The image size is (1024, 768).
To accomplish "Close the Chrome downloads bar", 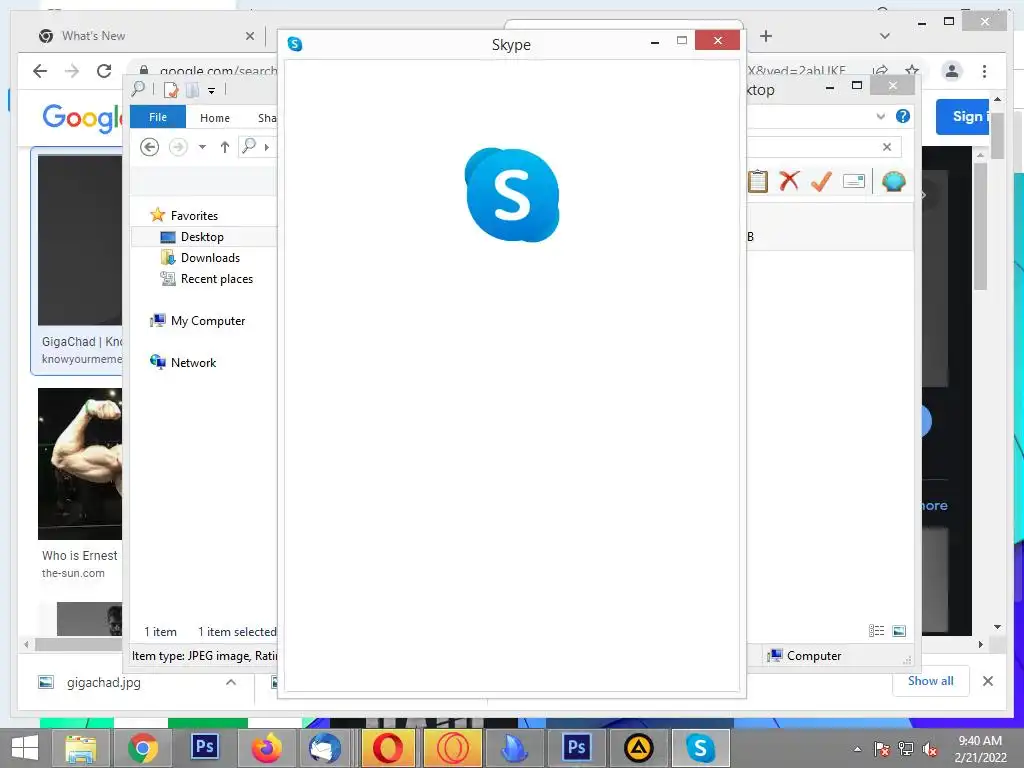I will [x=988, y=680].
